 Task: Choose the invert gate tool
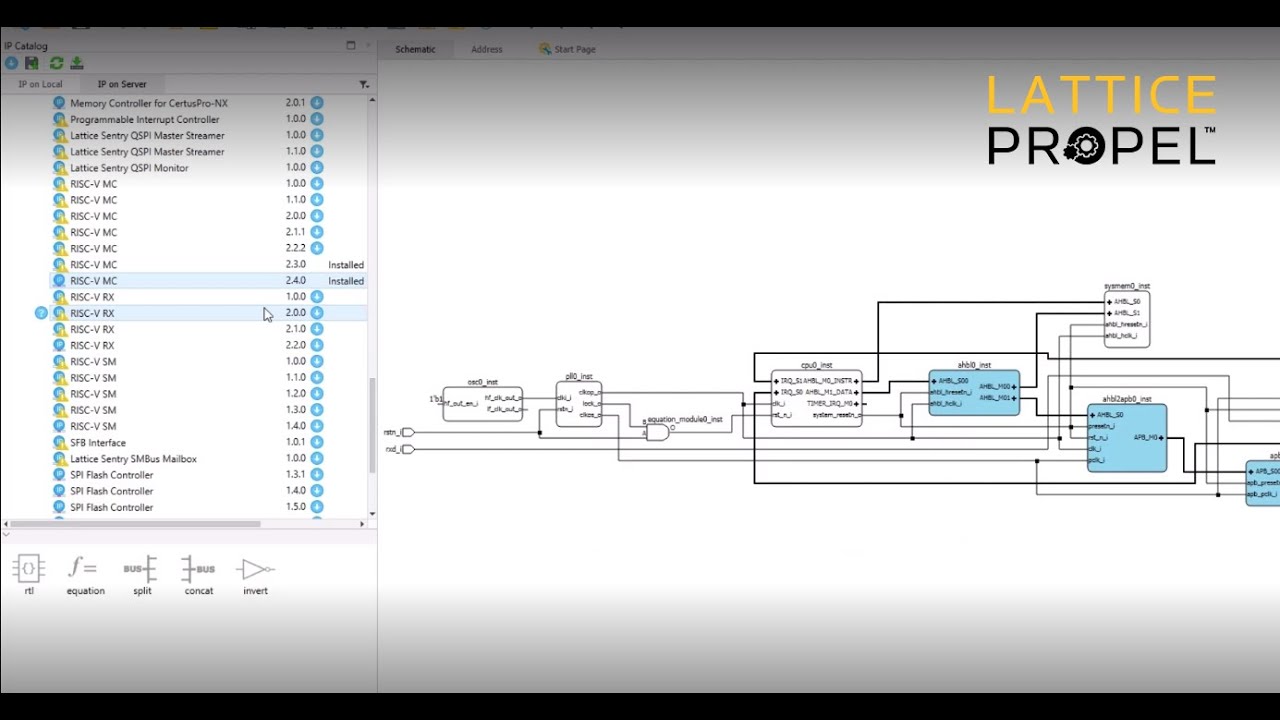pyautogui.click(x=255, y=576)
